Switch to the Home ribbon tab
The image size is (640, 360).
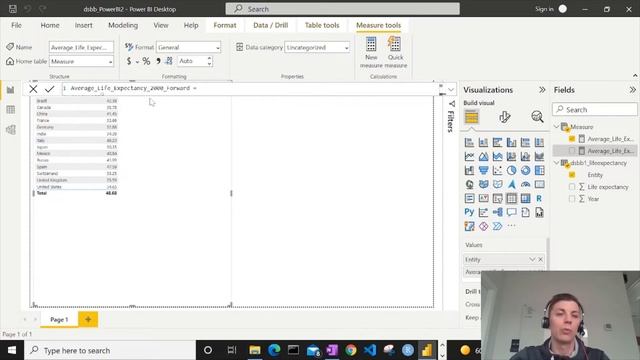point(50,25)
